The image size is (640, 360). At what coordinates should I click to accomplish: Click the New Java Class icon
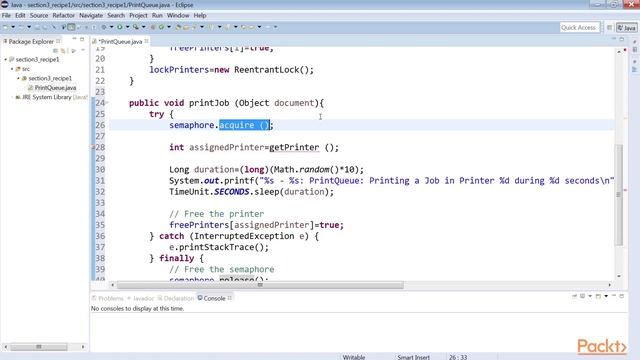[161, 27]
